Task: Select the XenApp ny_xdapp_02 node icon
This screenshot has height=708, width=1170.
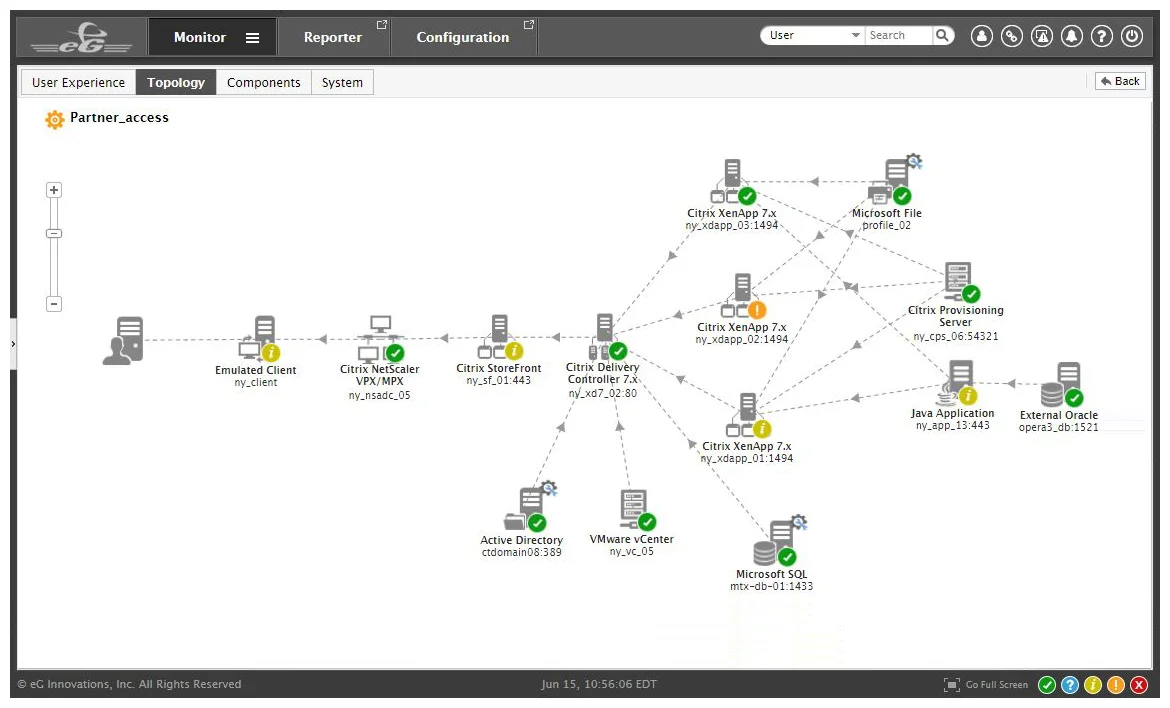Action: [x=742, y=296]
